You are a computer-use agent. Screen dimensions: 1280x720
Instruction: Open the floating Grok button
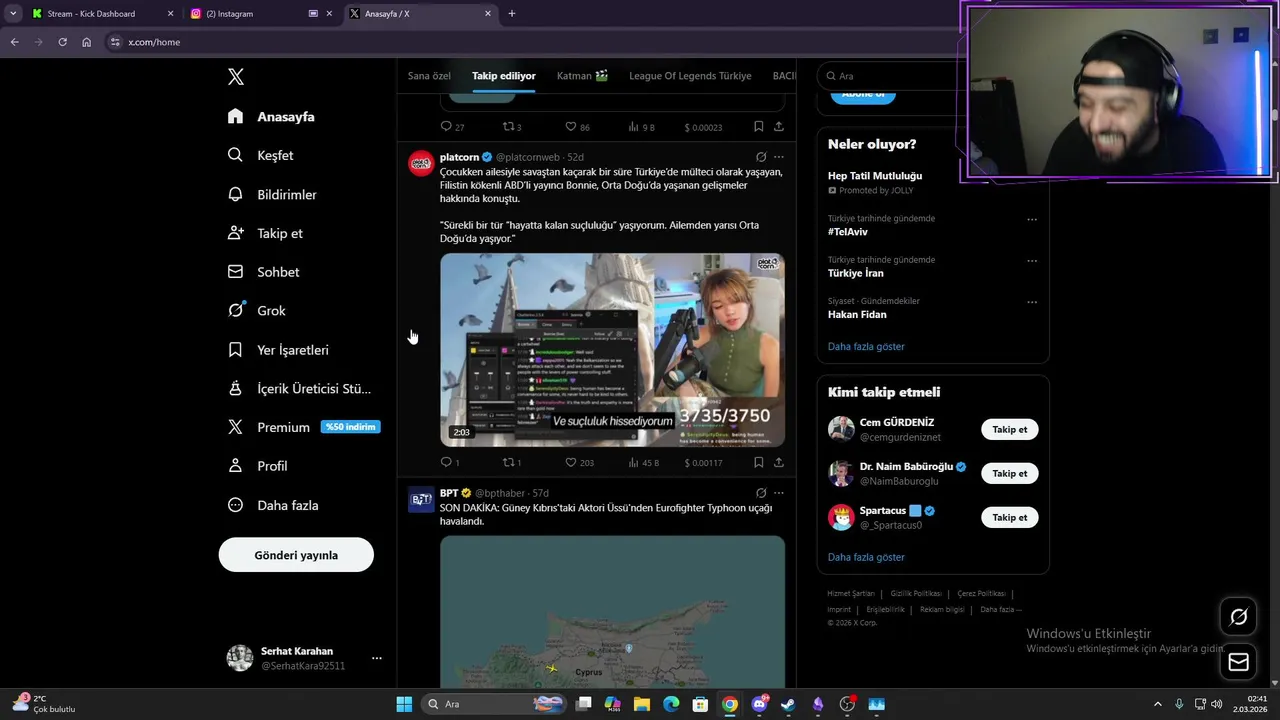click(1238, 617)
